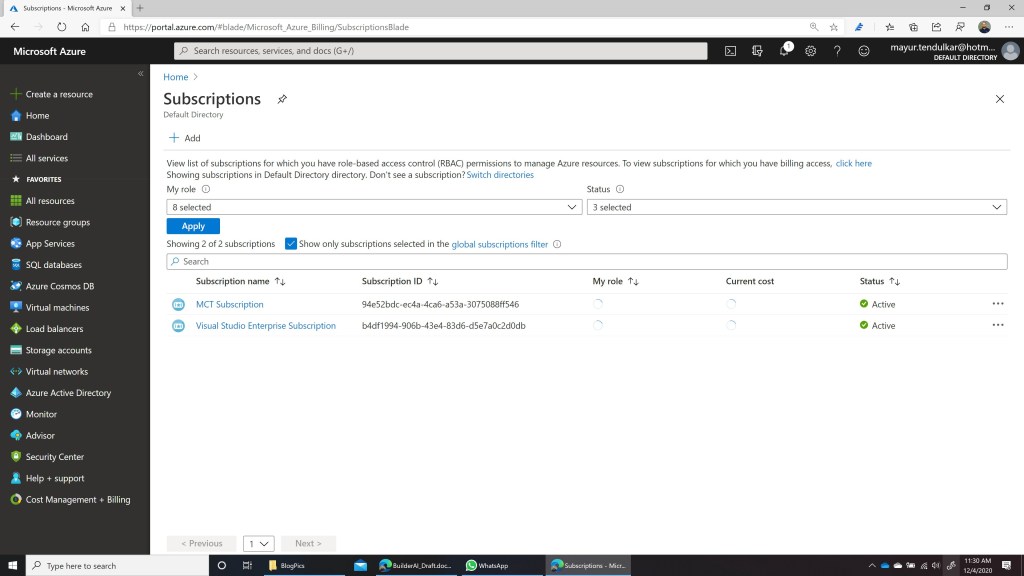
Task: Click the help question mark icon
Action: [x=837, y=51]
